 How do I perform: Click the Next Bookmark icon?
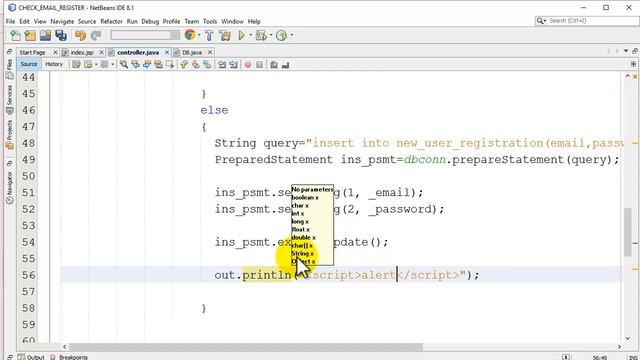[x=196, y=64]
